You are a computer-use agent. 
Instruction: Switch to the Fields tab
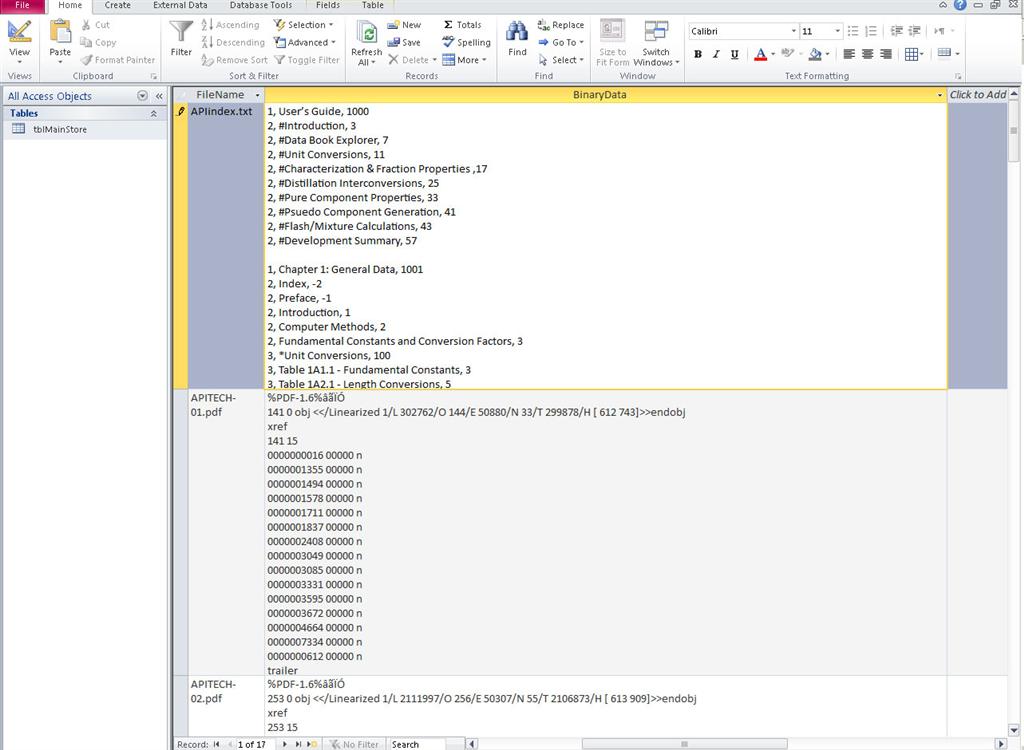click(x=328, y=5)
